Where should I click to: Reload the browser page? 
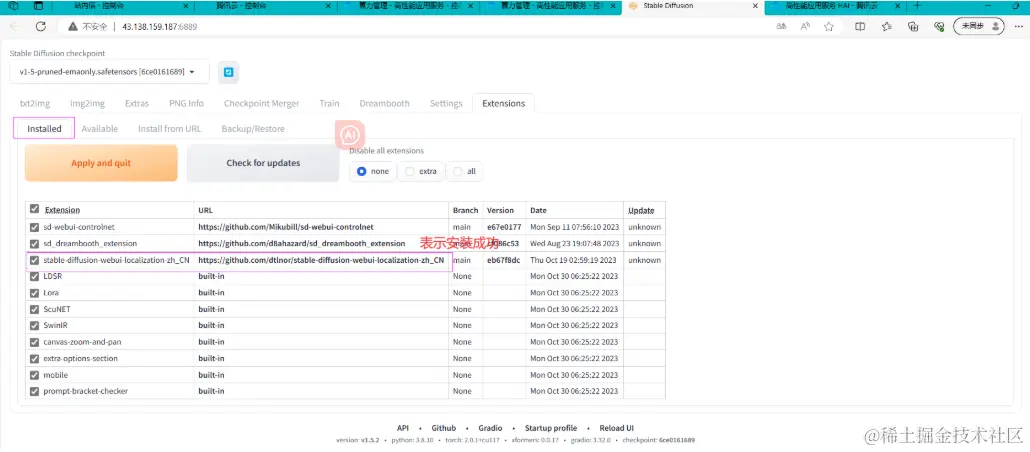coord(41,27)
